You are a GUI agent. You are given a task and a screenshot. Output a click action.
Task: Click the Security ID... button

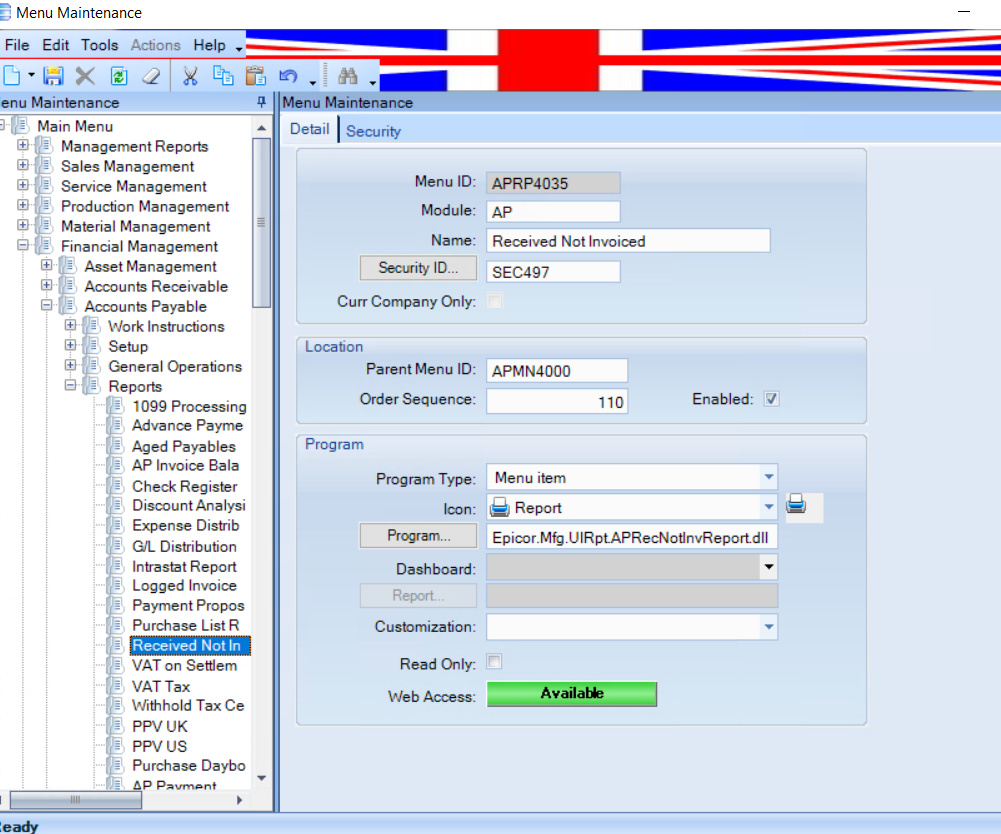pyautogui.click(x=418, y=268)
